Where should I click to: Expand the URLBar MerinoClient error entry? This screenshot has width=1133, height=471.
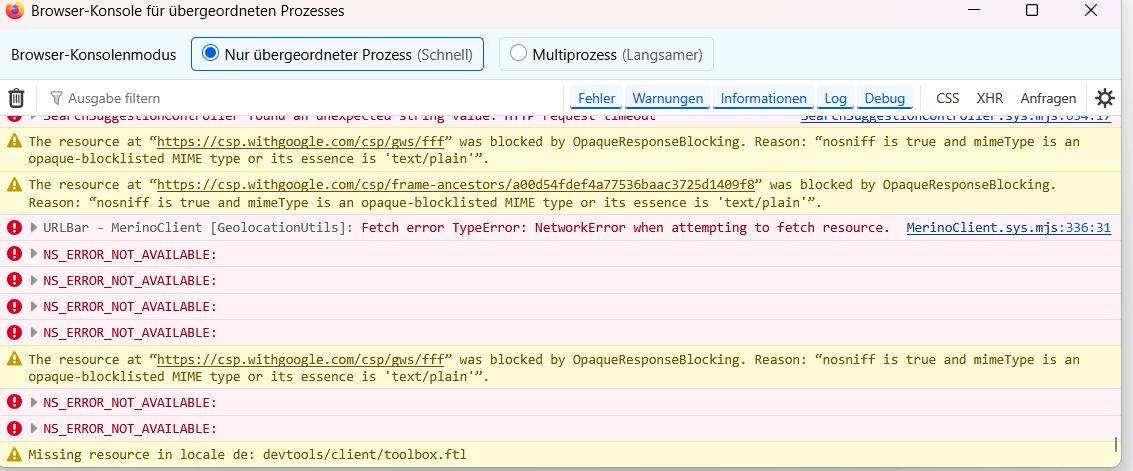34,228
